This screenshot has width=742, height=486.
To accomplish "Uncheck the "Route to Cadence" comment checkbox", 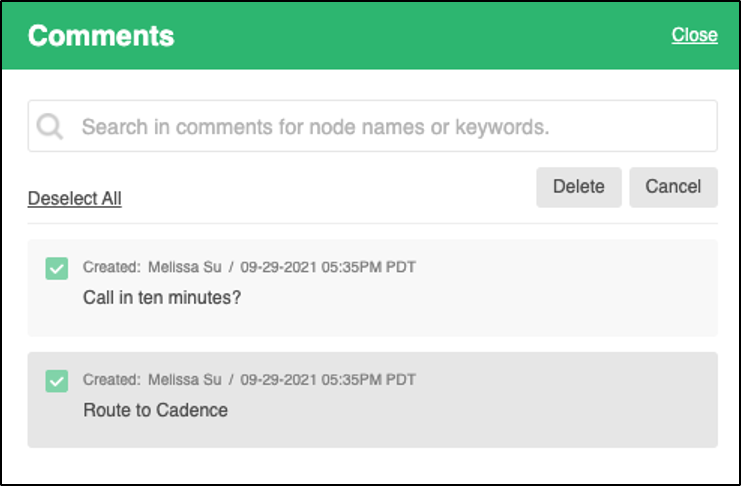I will (x=57, y=380).
